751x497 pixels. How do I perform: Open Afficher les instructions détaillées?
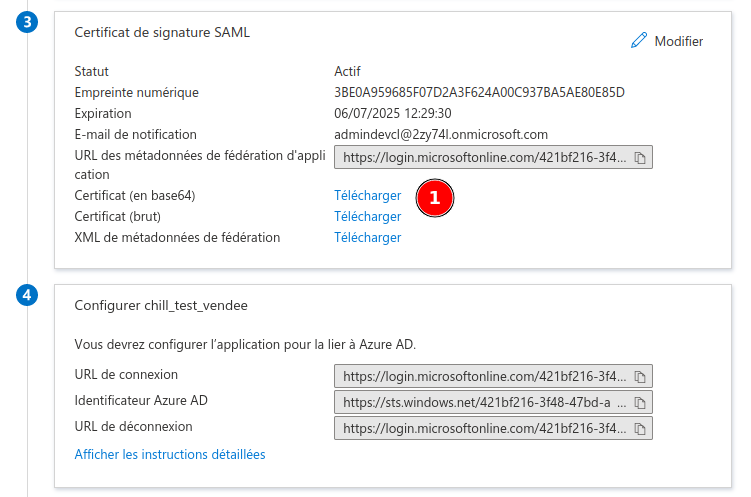170,454
